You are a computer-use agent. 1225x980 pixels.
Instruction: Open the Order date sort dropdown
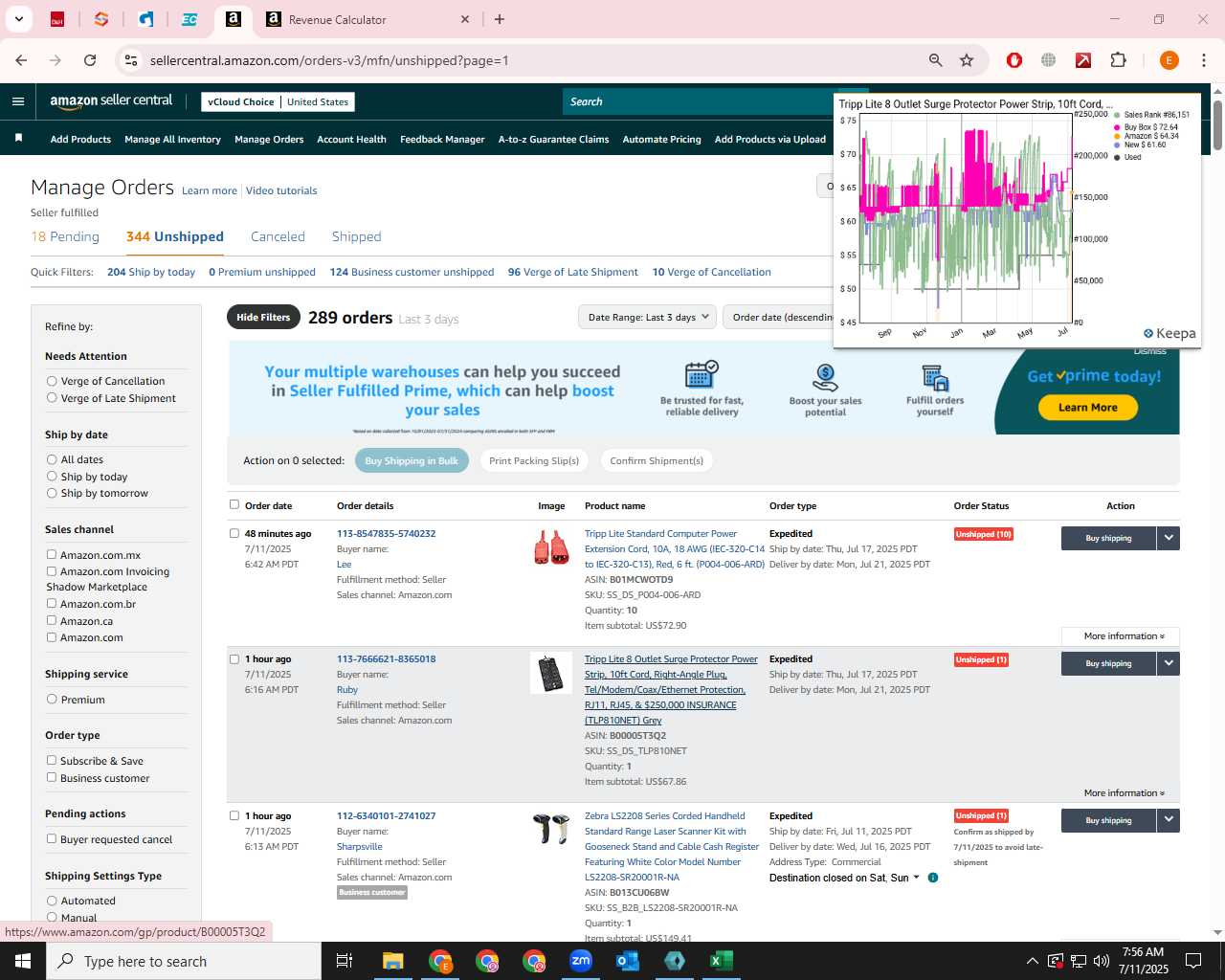click(x=779, y=317)
